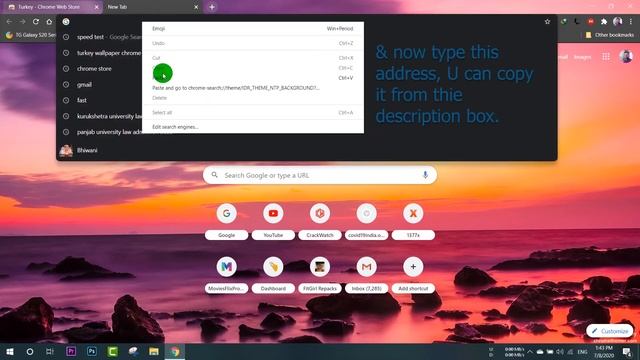Open the Gmail Inbox shortcut tile
This screenshot has width=640, height=360.
367,276
